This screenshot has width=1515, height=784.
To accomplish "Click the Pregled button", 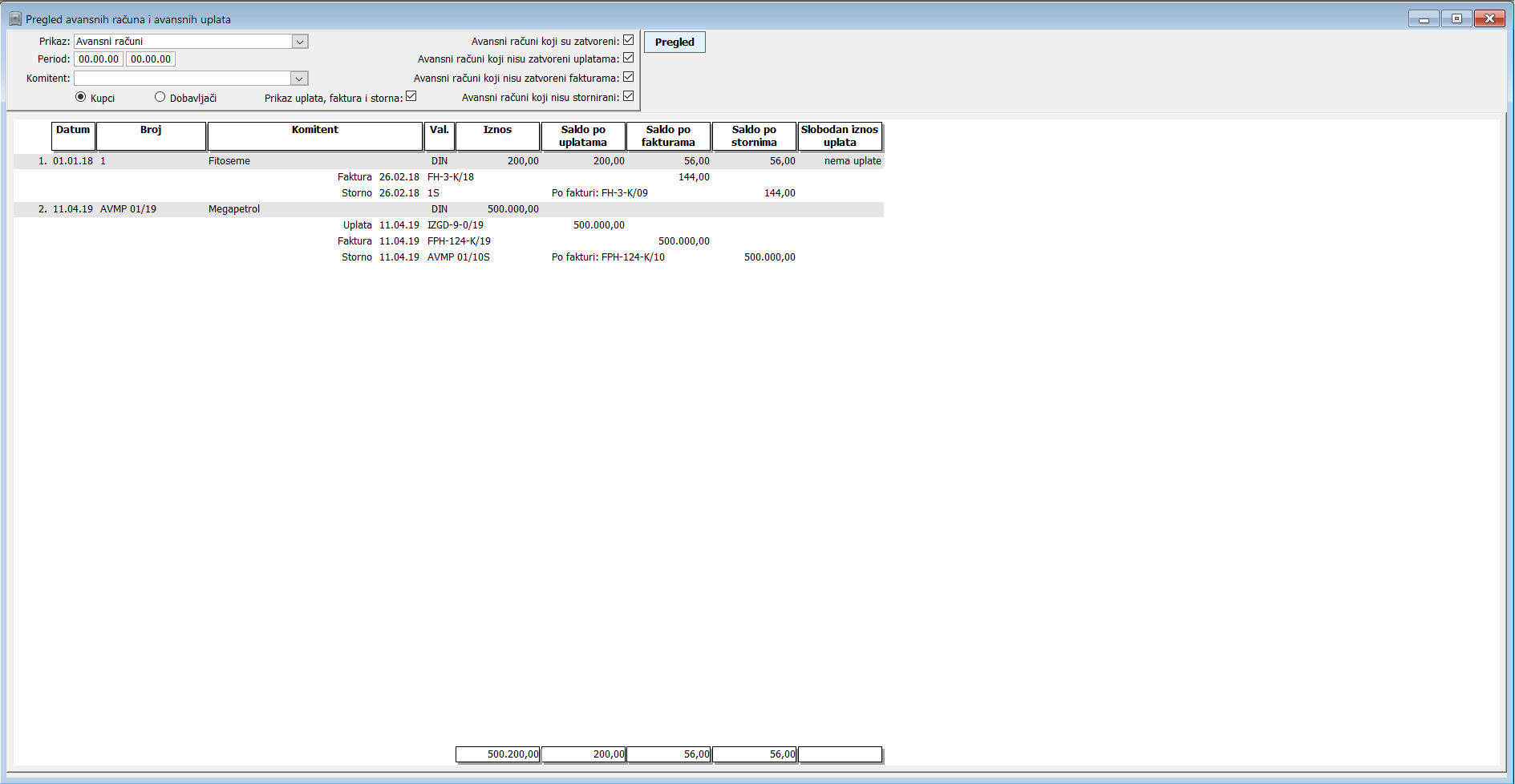I will tap(674, 42).
